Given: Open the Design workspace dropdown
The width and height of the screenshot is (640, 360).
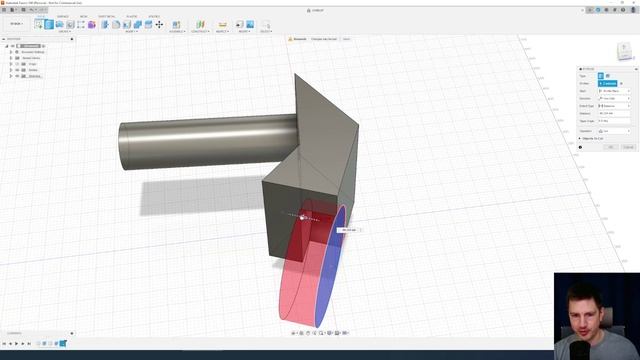Looking at the screenshot, I should (16, 24).
